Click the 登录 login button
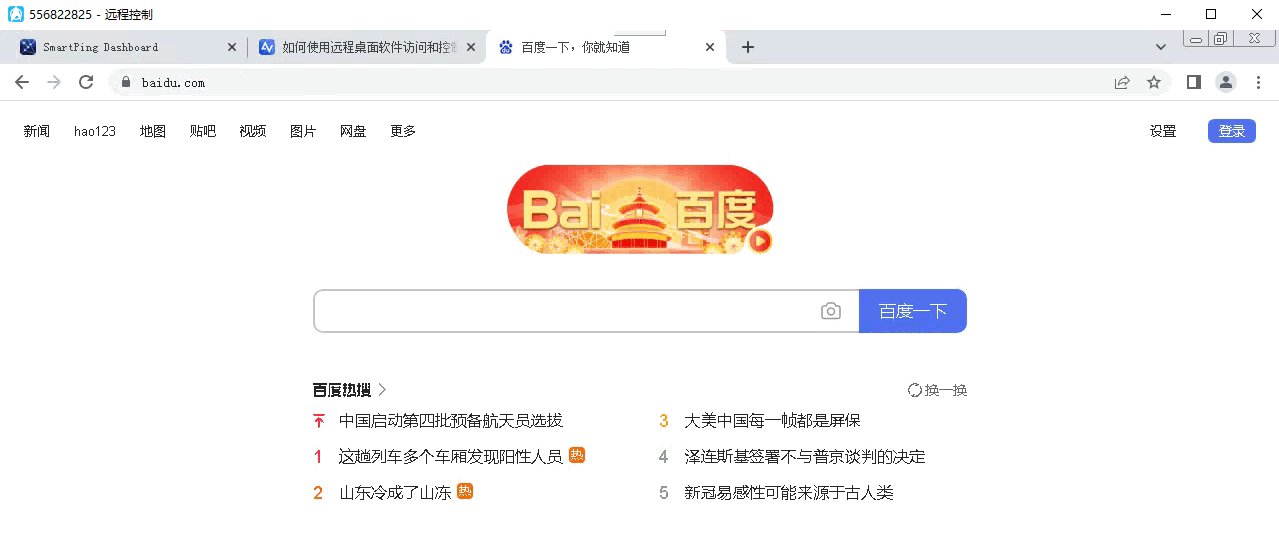The height and width of the screenshot is (545, 1279). point(1231,131)
